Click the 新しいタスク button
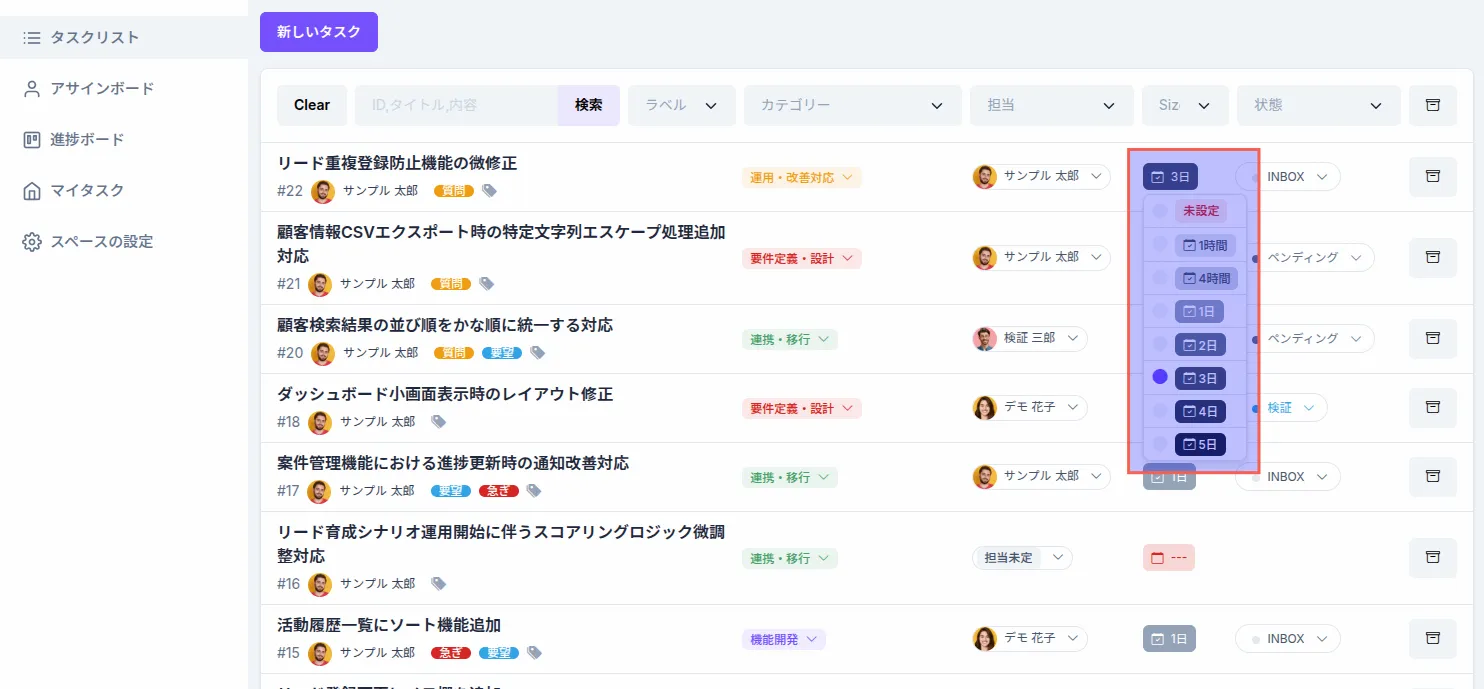 pos(318,31)
